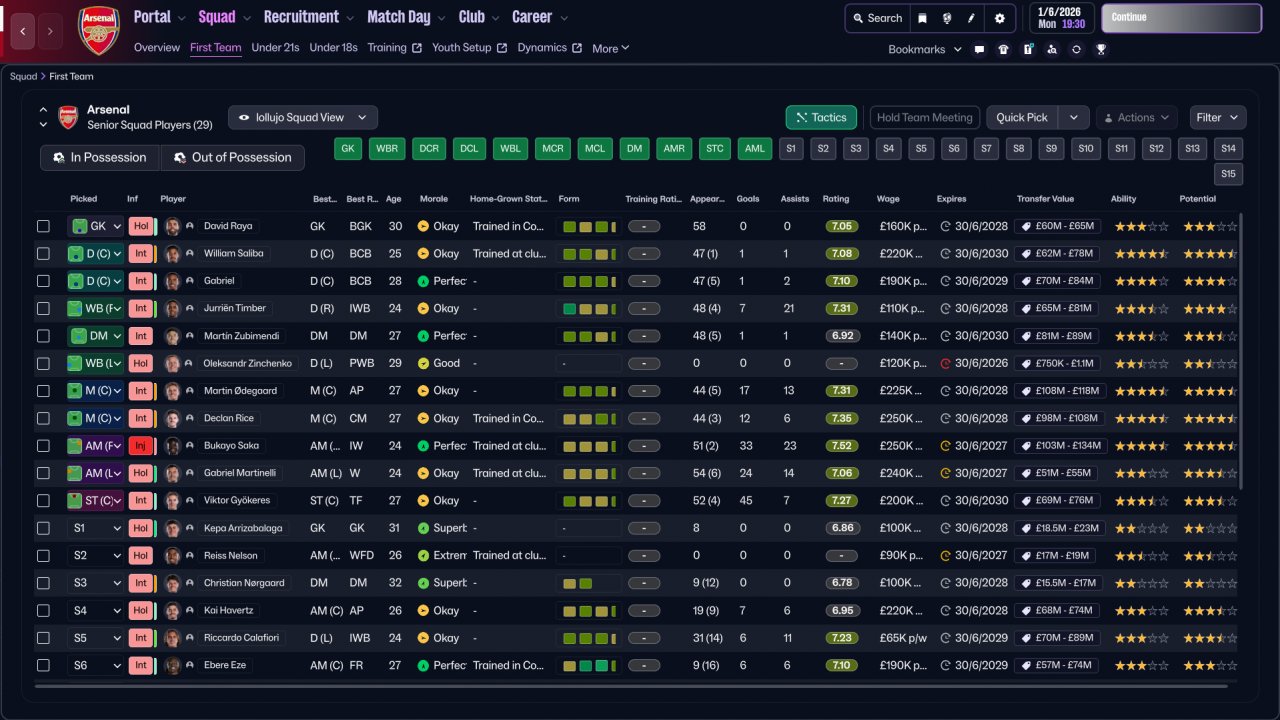Open David Raya's GK picked position dropdown
1280x720 pixels.
pos(96,226)
